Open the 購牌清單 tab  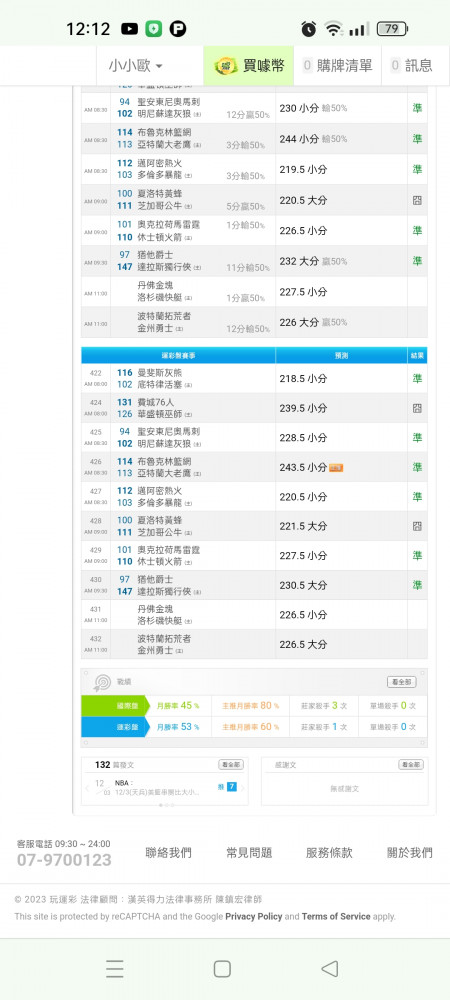tap(337, 66)
